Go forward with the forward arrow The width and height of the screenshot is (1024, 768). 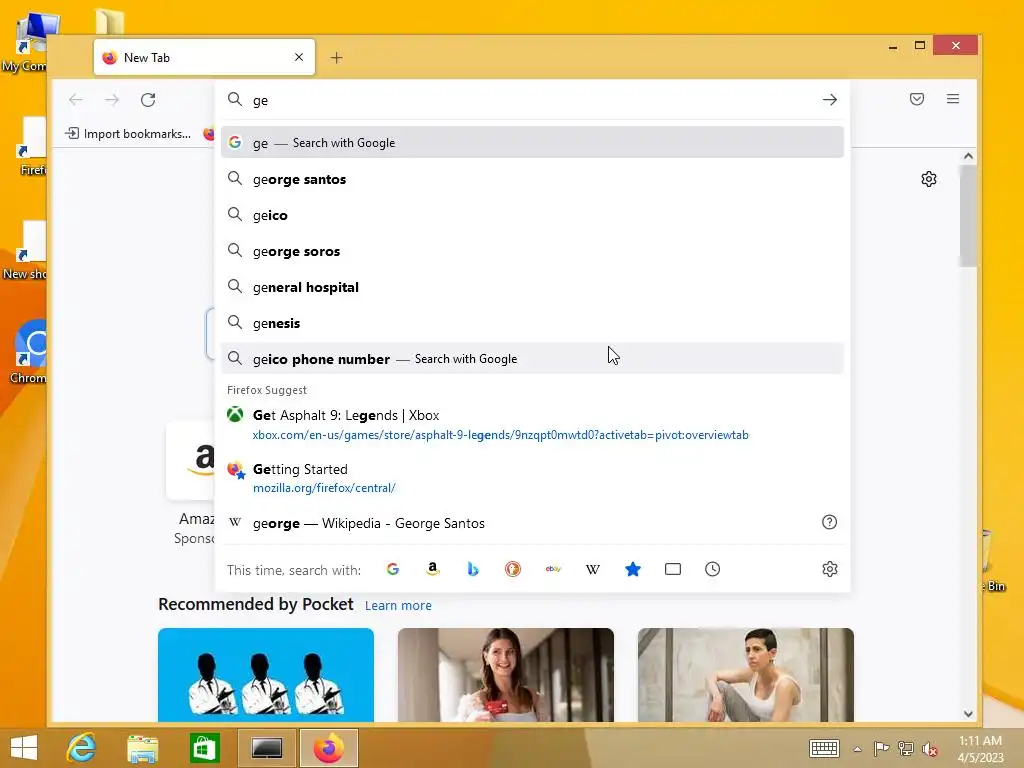click(x=112, y=100)
